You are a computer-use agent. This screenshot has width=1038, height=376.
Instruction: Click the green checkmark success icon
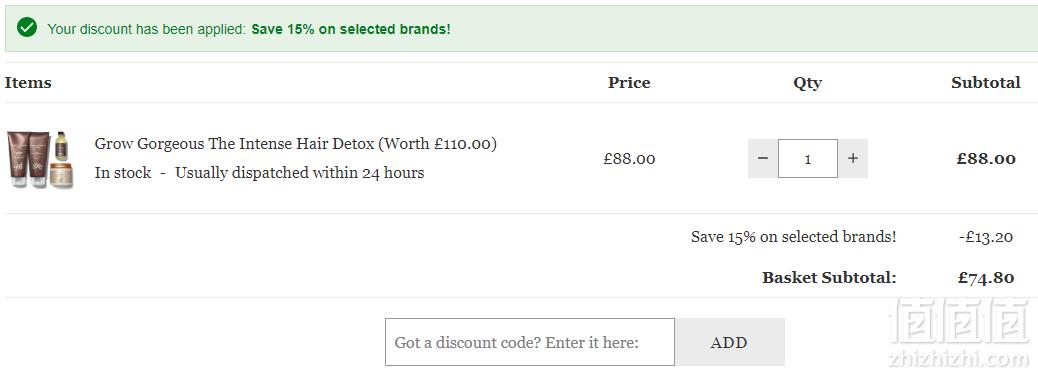coord(27,28)
